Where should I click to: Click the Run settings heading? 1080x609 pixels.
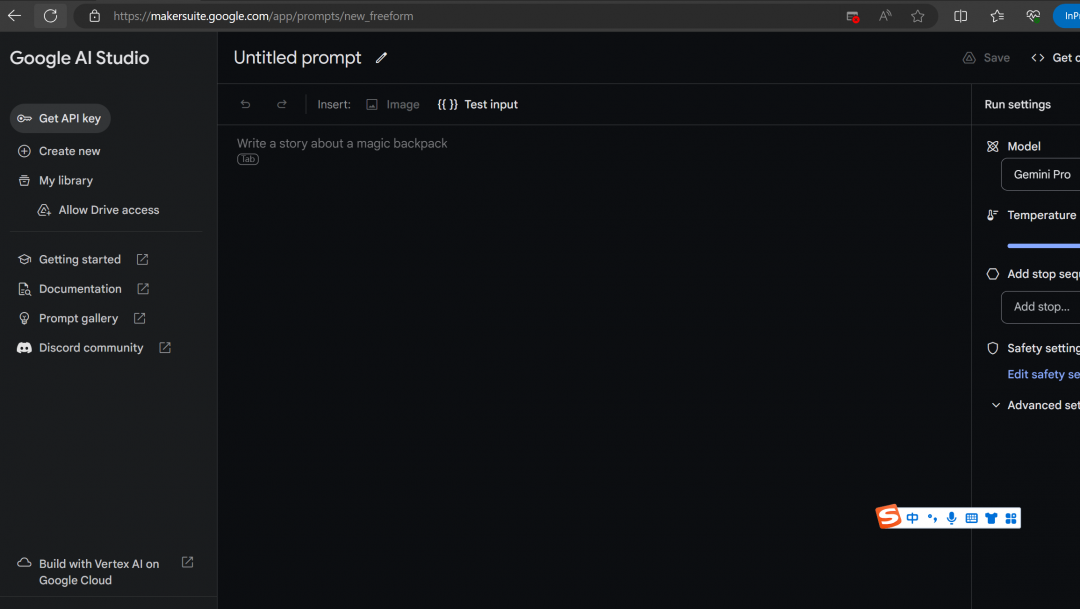tap(1017, 105)
